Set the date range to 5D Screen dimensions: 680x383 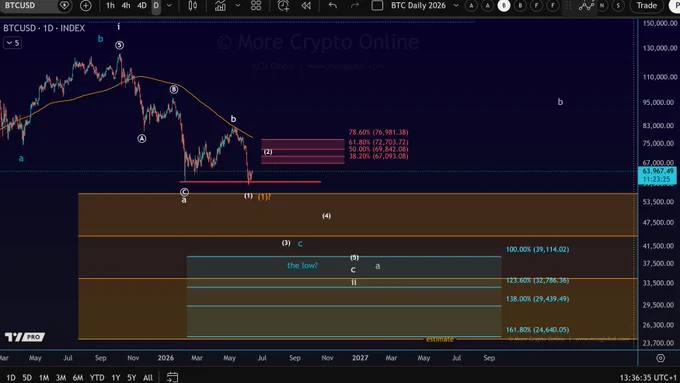27,377
